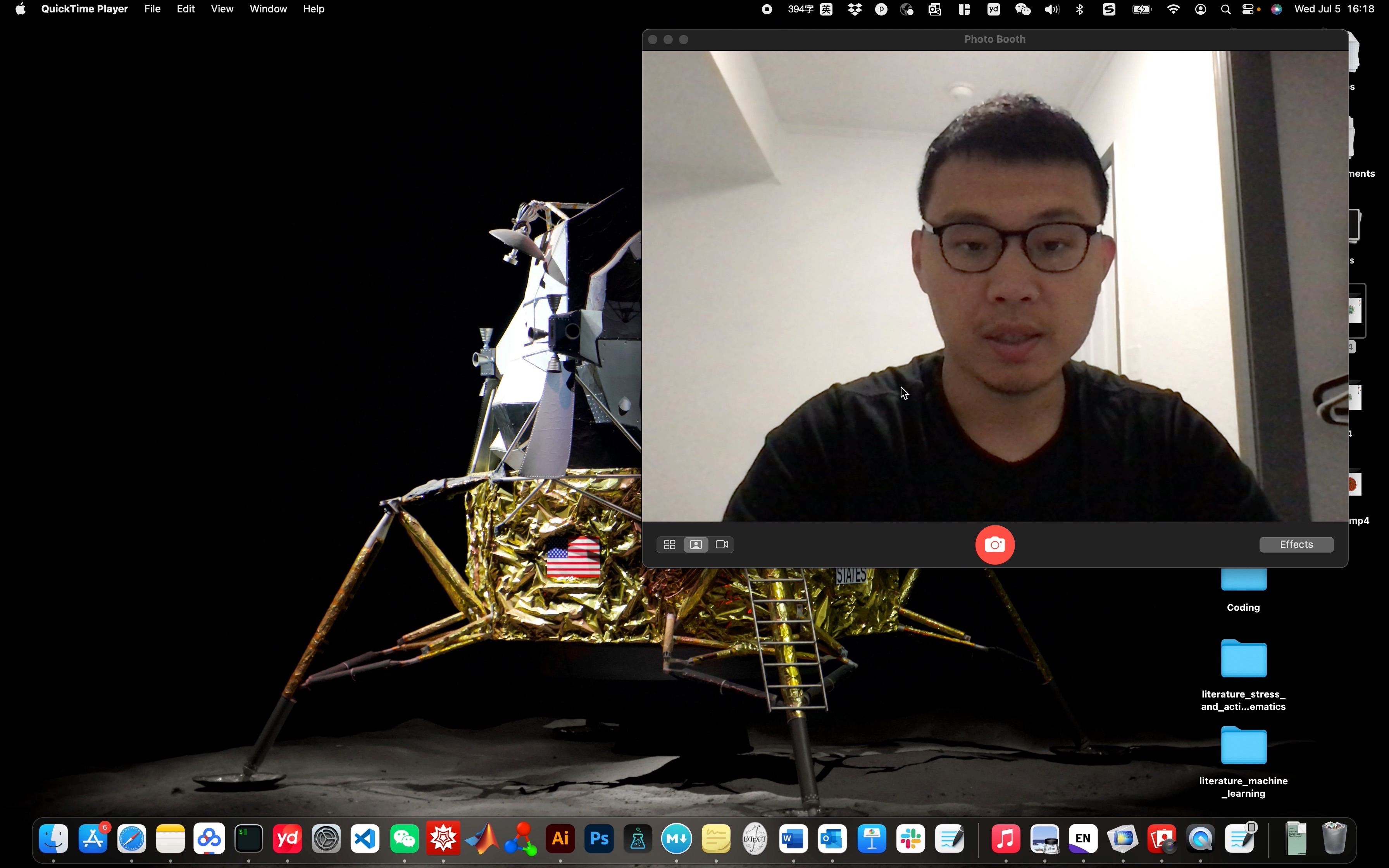The image size is (1389, 868).
Task: Open Photoshop from the dock
Action: (599, 839)
